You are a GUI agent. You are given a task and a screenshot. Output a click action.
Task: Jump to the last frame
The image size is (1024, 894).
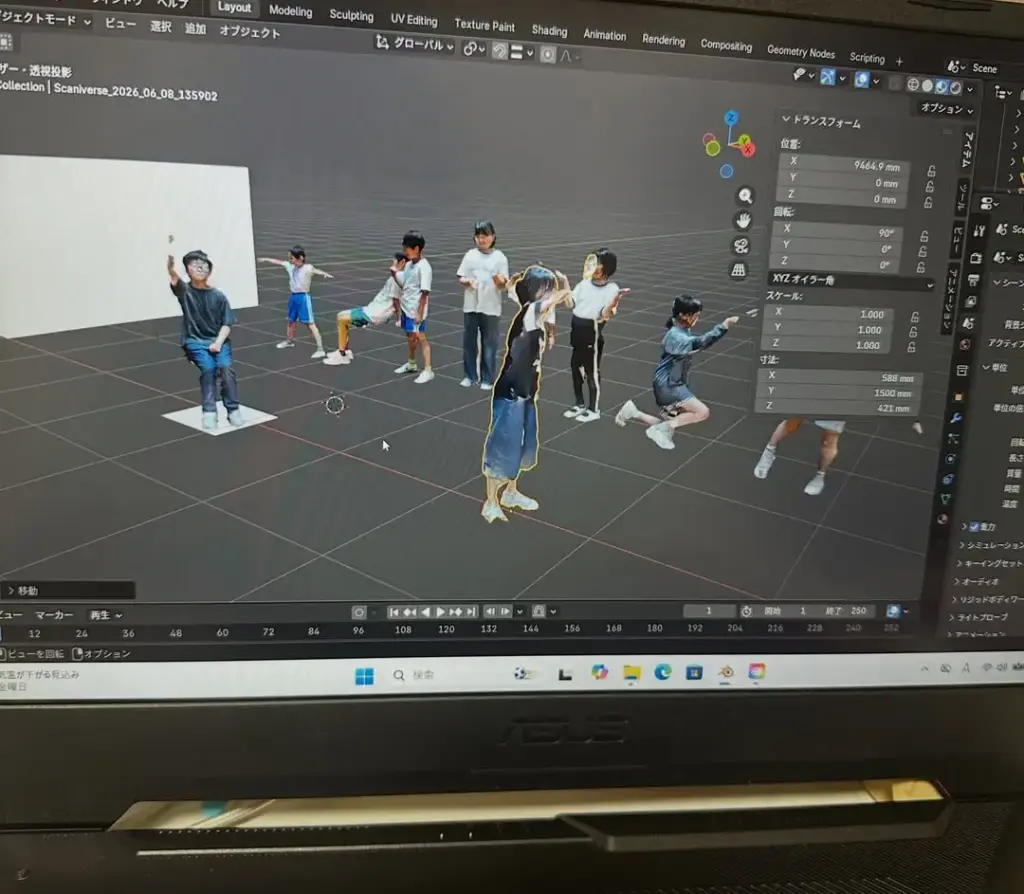[471, 612]
